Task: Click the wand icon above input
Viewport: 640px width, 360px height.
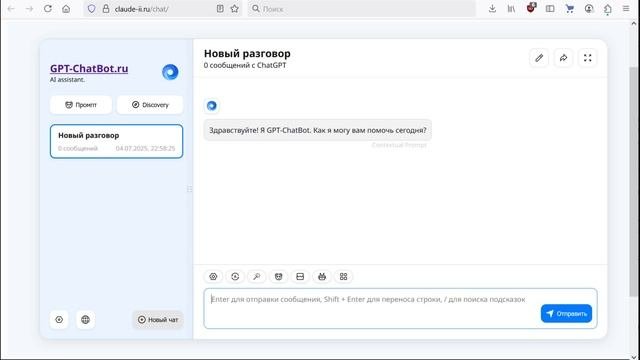Action: tap(257, 277)
